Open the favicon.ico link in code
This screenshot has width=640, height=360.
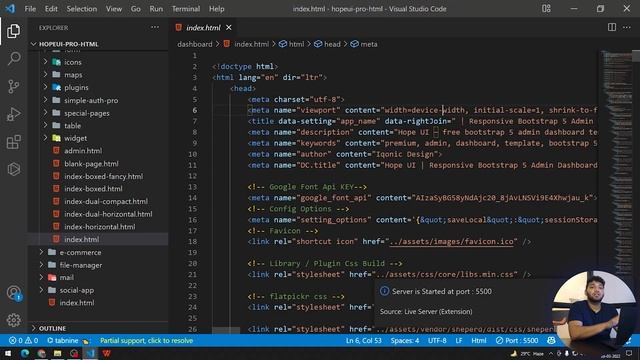tap(451, 242)
